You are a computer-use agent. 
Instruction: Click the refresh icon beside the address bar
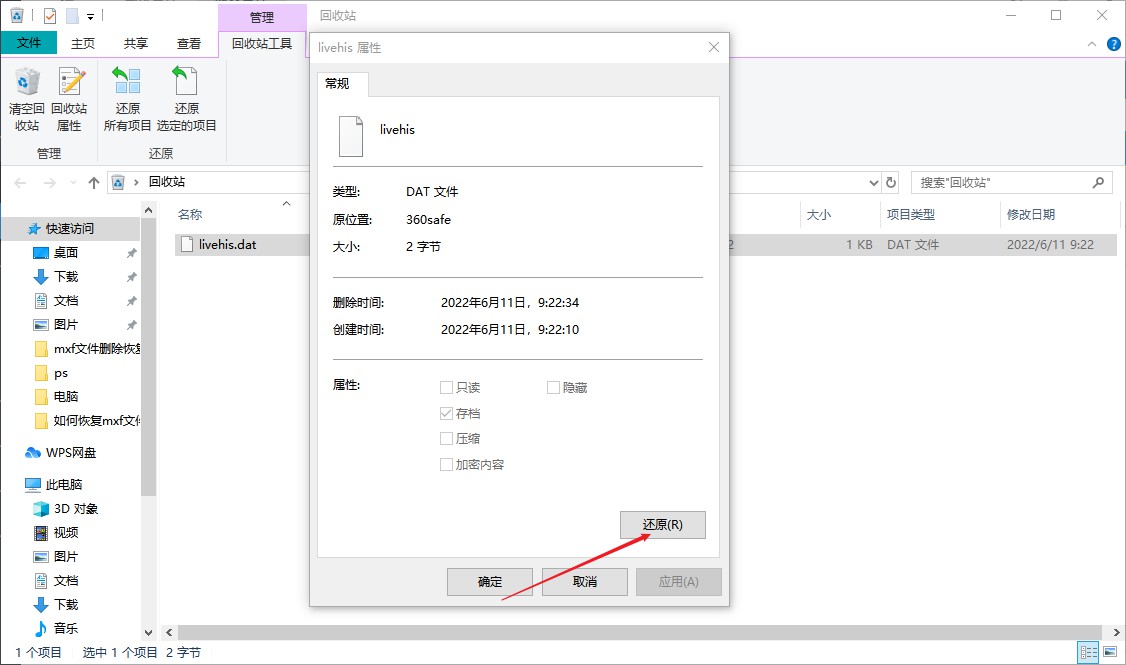891,182
